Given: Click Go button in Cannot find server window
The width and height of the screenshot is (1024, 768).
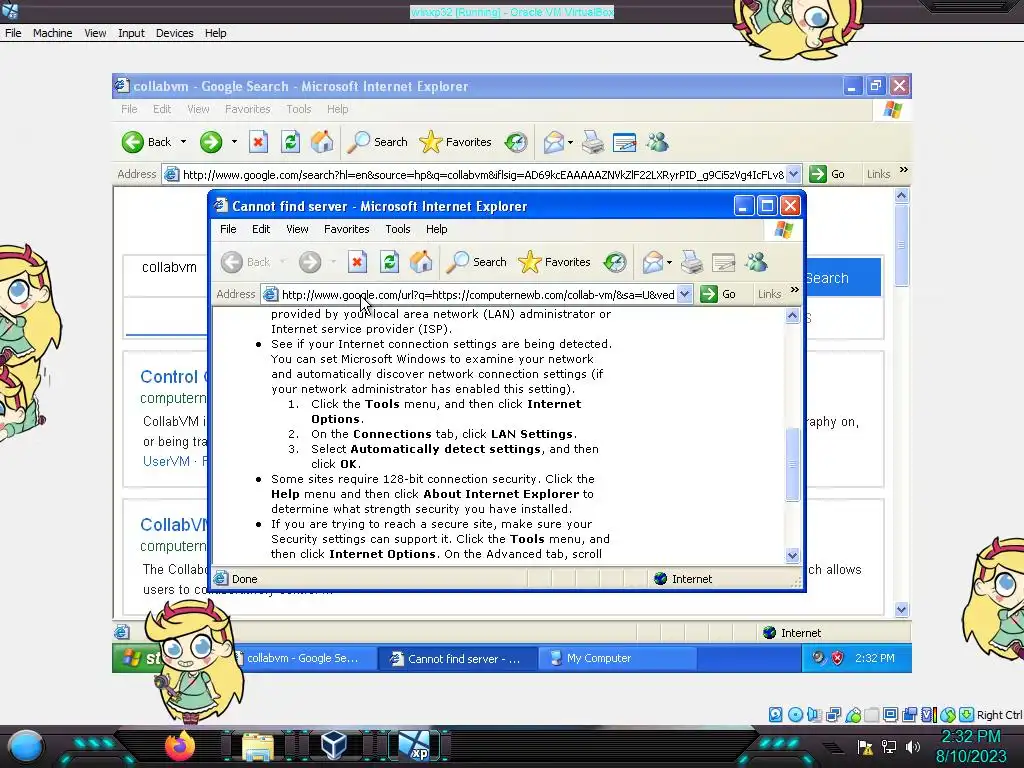Looking at the screenshot, I should pos(718,295).
